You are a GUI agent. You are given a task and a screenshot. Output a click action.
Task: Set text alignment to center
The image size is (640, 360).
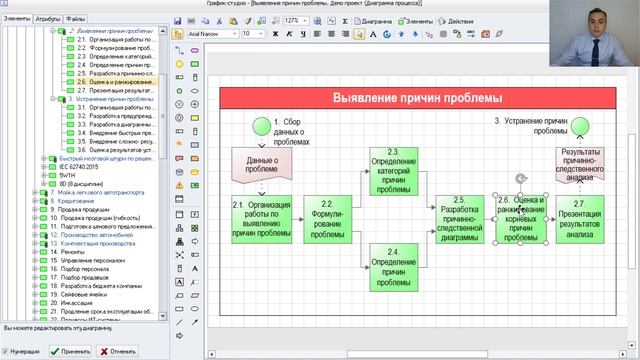(x=331, y=34)
